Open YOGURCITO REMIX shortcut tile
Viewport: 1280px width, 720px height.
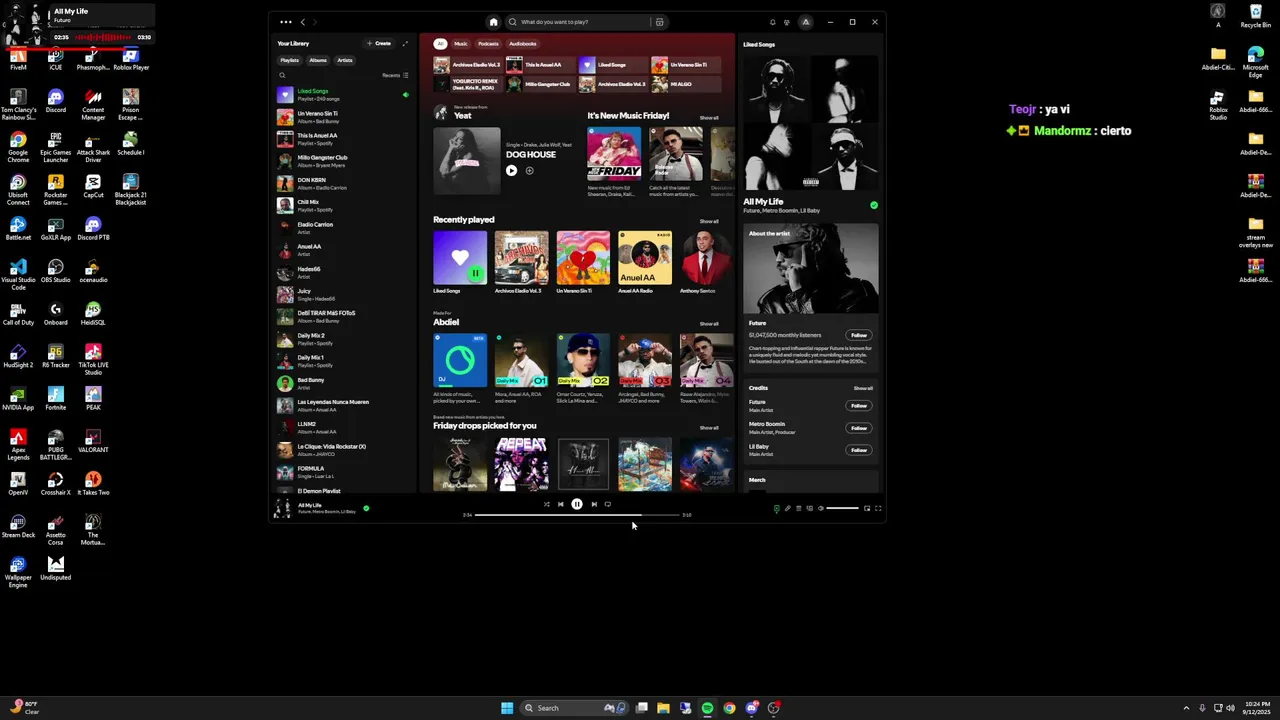(467, 85)
